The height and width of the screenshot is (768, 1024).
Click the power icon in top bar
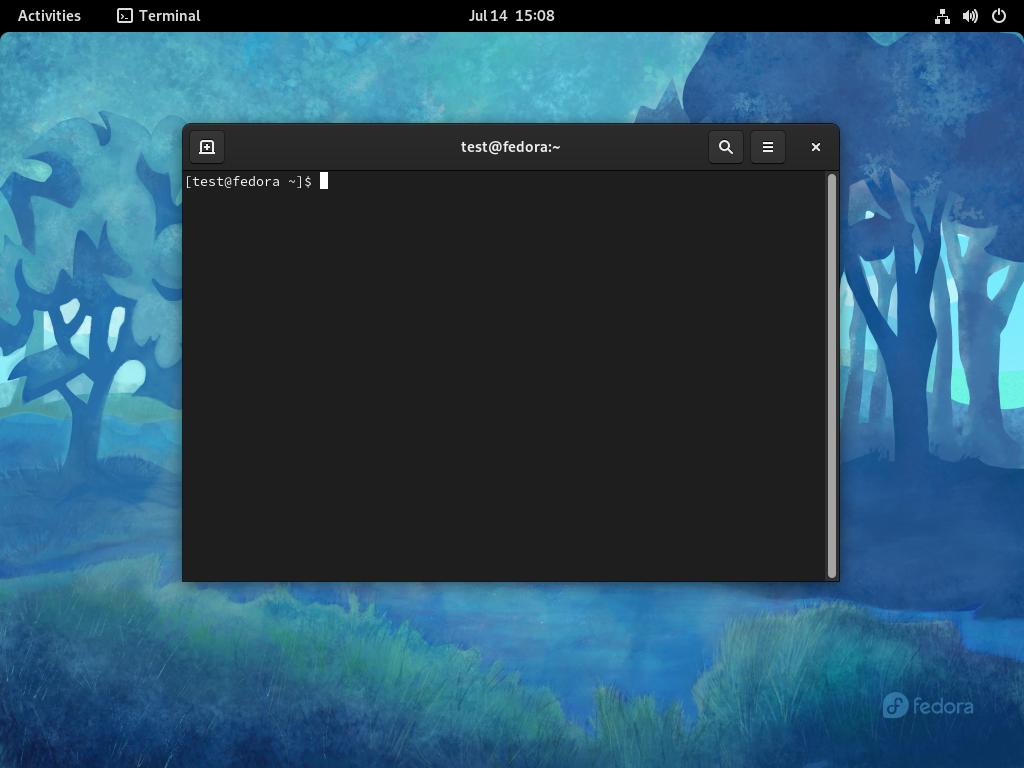(x=999, y=16)
